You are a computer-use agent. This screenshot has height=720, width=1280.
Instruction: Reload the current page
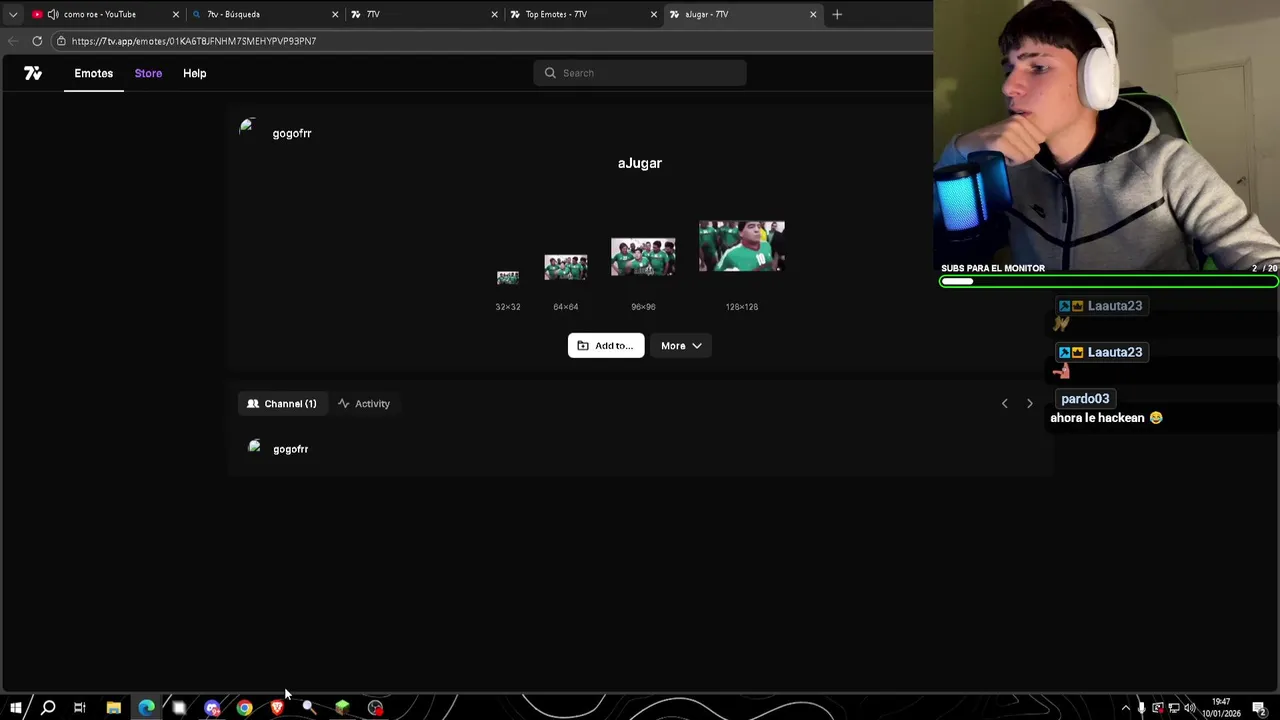click(37, 41)
